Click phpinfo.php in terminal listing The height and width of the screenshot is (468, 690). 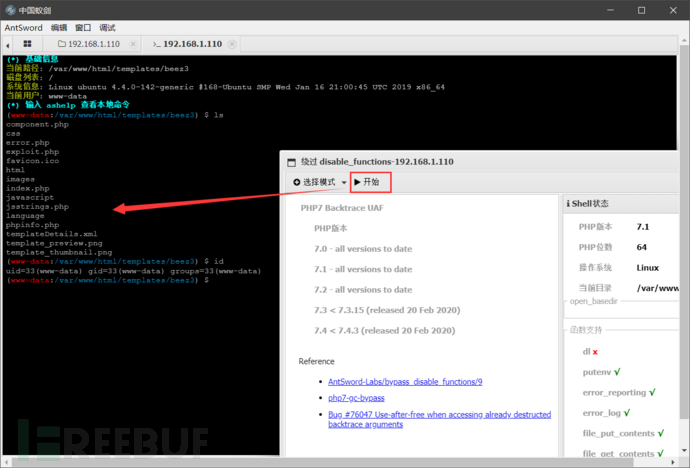pyautogui.click(x=33, y=225)
